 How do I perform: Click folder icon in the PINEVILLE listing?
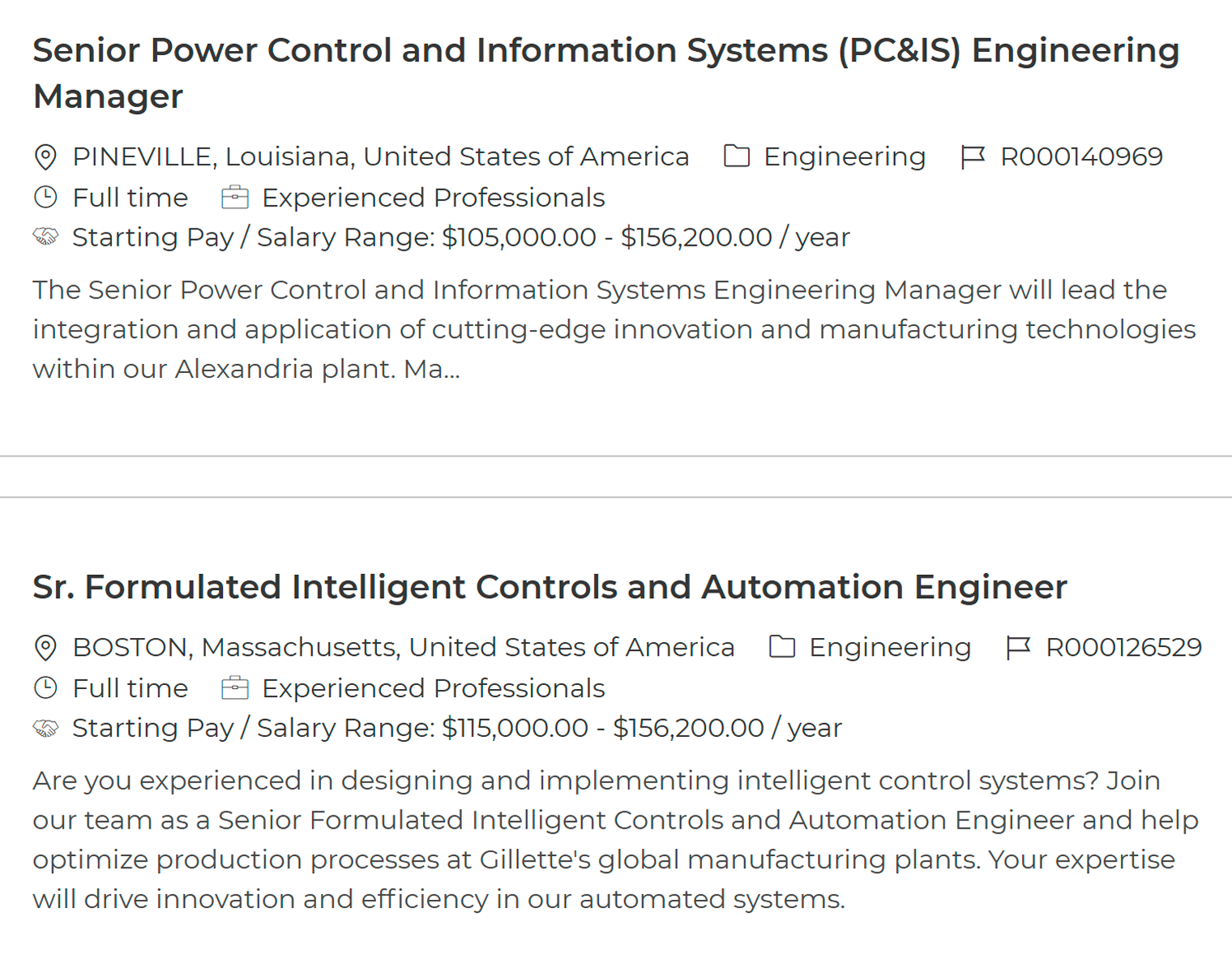tap(736, 156)
